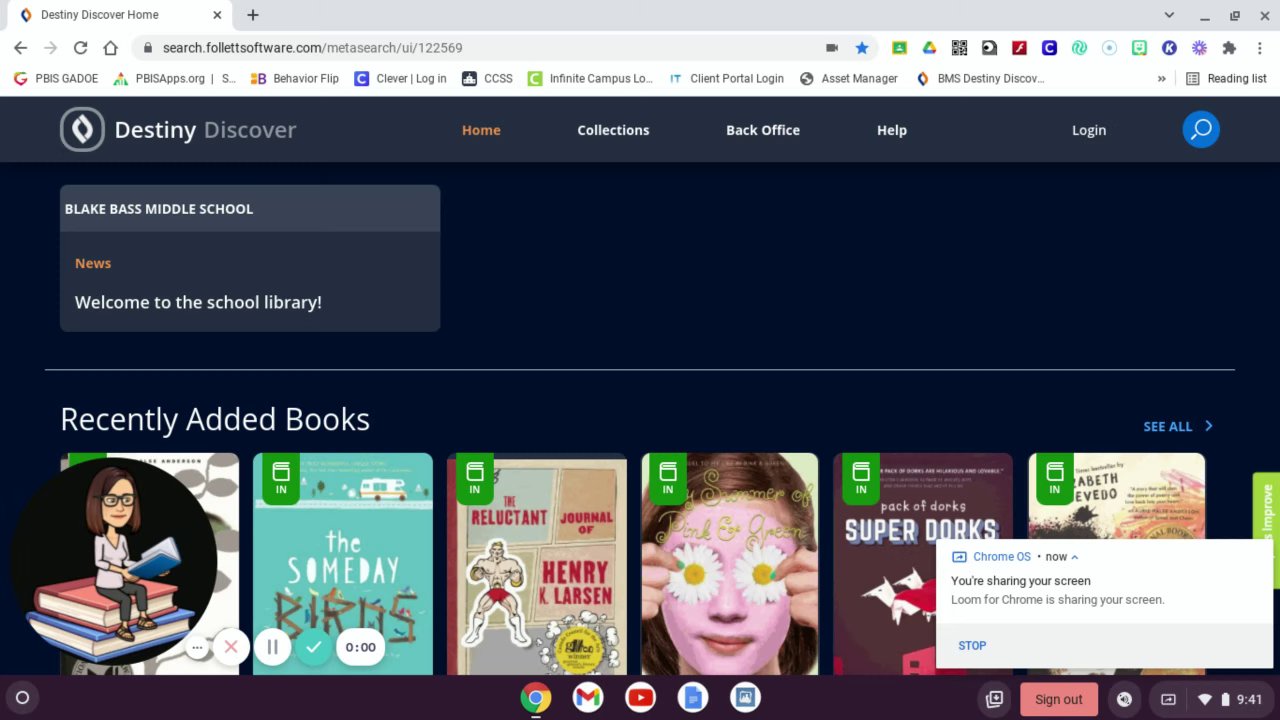Open the red Flash extension icon
Screen dimensions: 1280x720
(x=1019, y=48)
